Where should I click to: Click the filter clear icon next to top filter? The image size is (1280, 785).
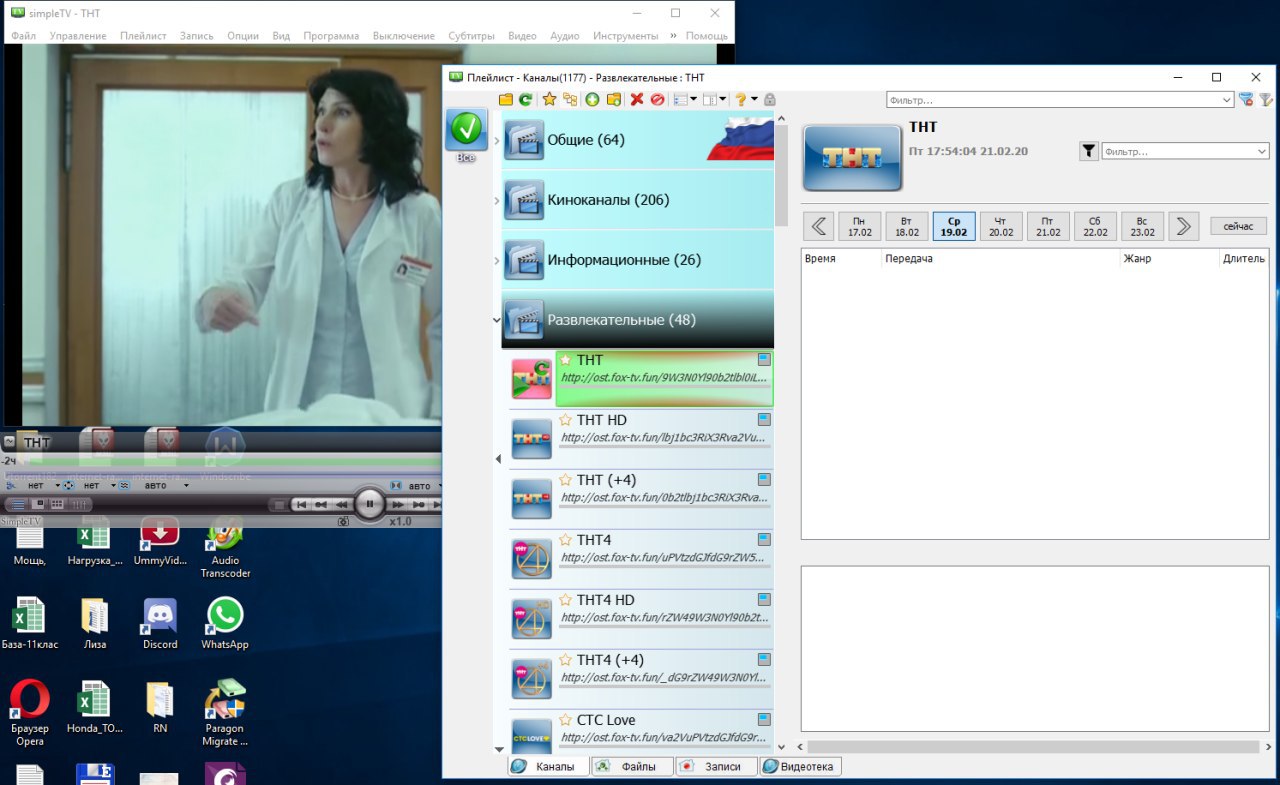pos(1246,100)
